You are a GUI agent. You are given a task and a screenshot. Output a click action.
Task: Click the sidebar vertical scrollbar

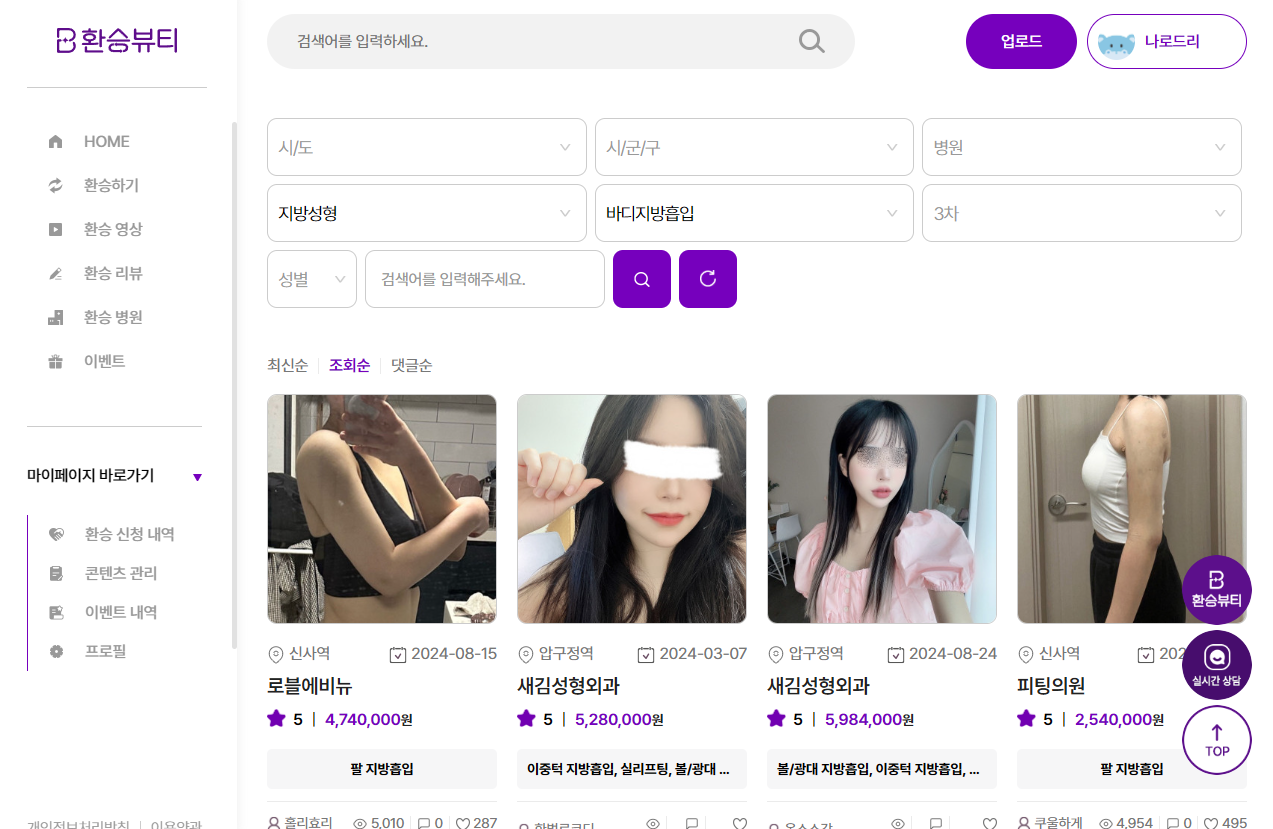click(x=234, y=386)
